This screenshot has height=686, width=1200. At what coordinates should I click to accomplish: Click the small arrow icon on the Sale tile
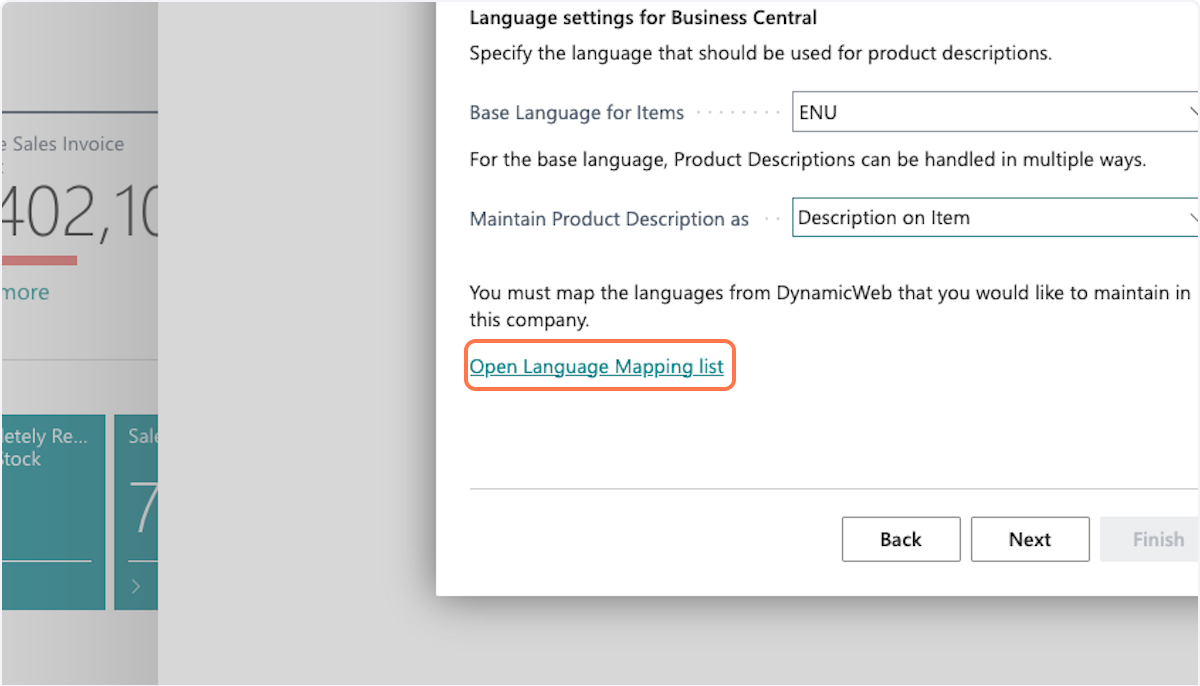136,587
